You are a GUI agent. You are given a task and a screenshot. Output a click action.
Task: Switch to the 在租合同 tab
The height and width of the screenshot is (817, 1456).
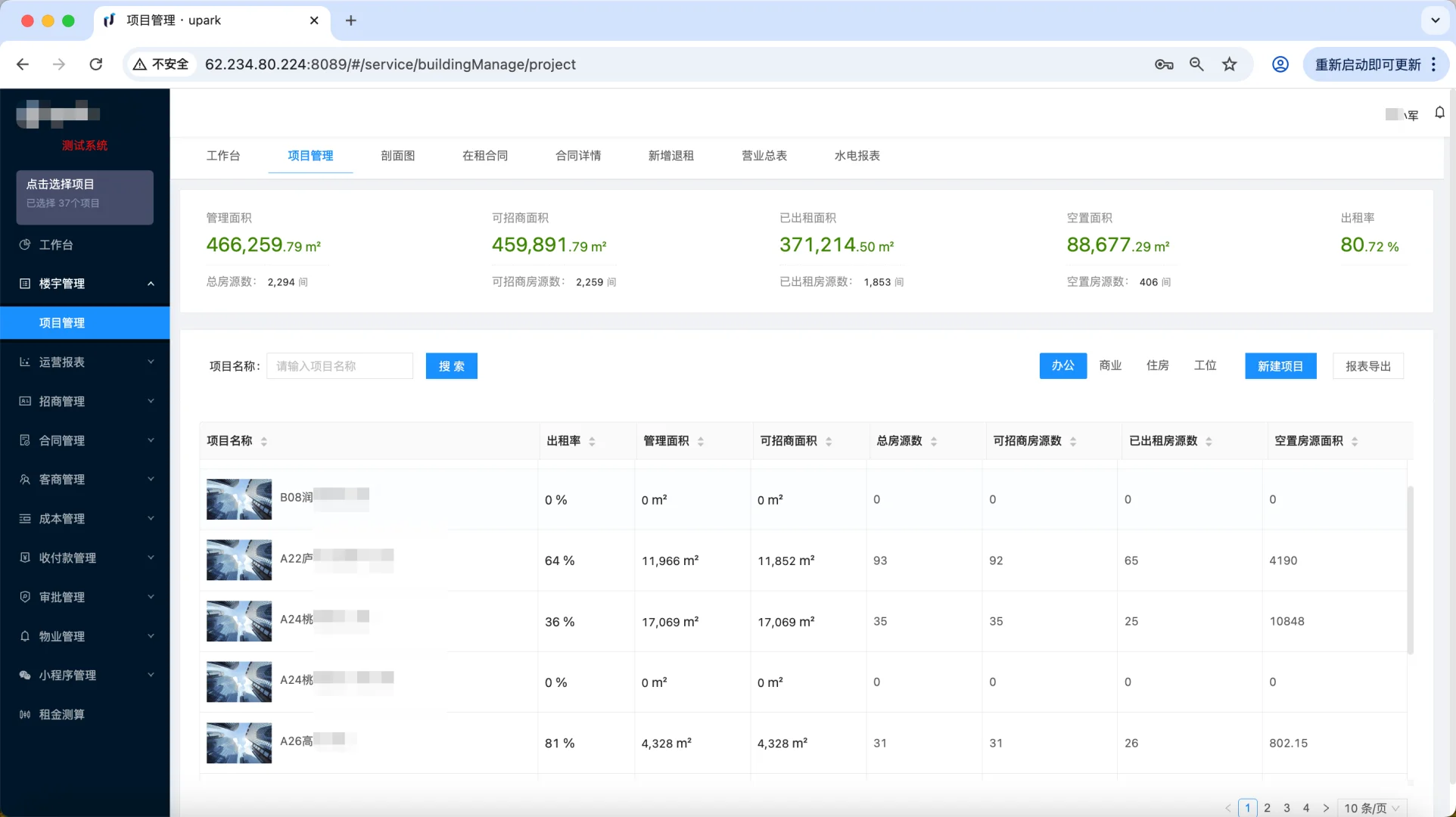[485, 156]
